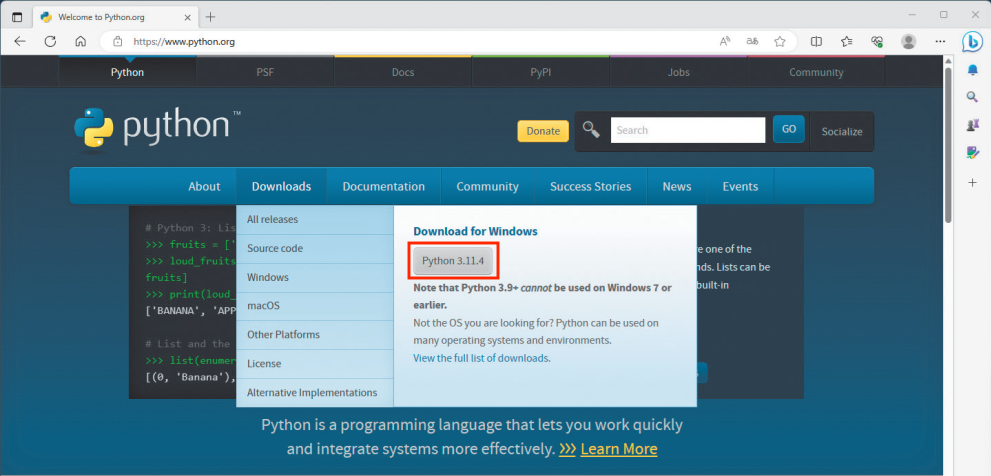The width and height of the screenshot is (991, 476).
Task: Follow the Learn More link
Action: tap(619, 449)
